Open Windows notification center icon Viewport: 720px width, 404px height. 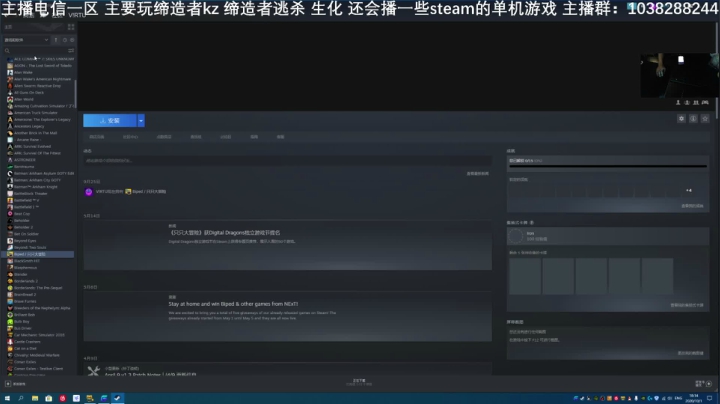coord(710,398)
